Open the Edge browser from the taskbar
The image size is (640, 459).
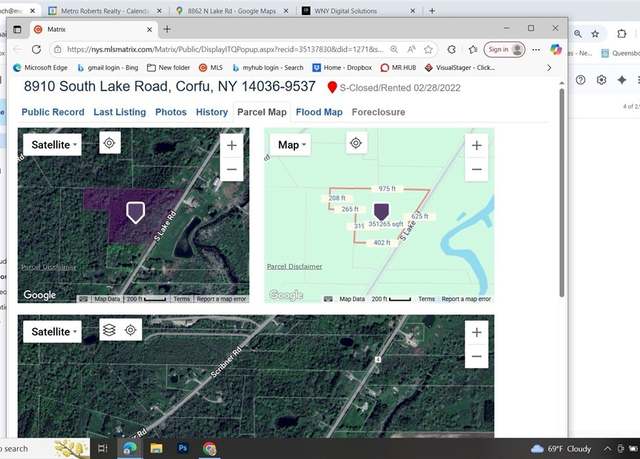coord(129,448)
